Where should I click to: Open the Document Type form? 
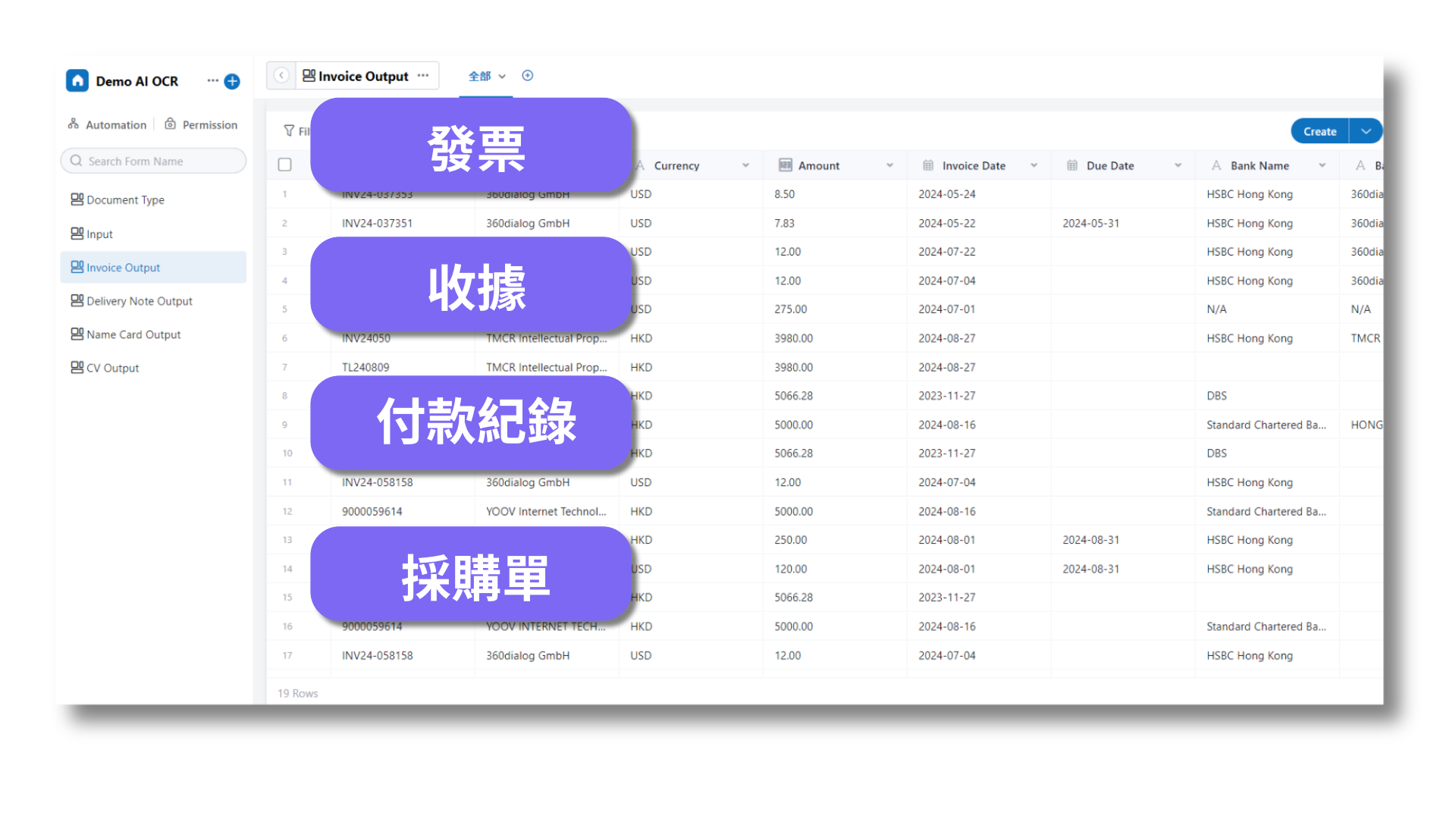[x=153, y=199]
